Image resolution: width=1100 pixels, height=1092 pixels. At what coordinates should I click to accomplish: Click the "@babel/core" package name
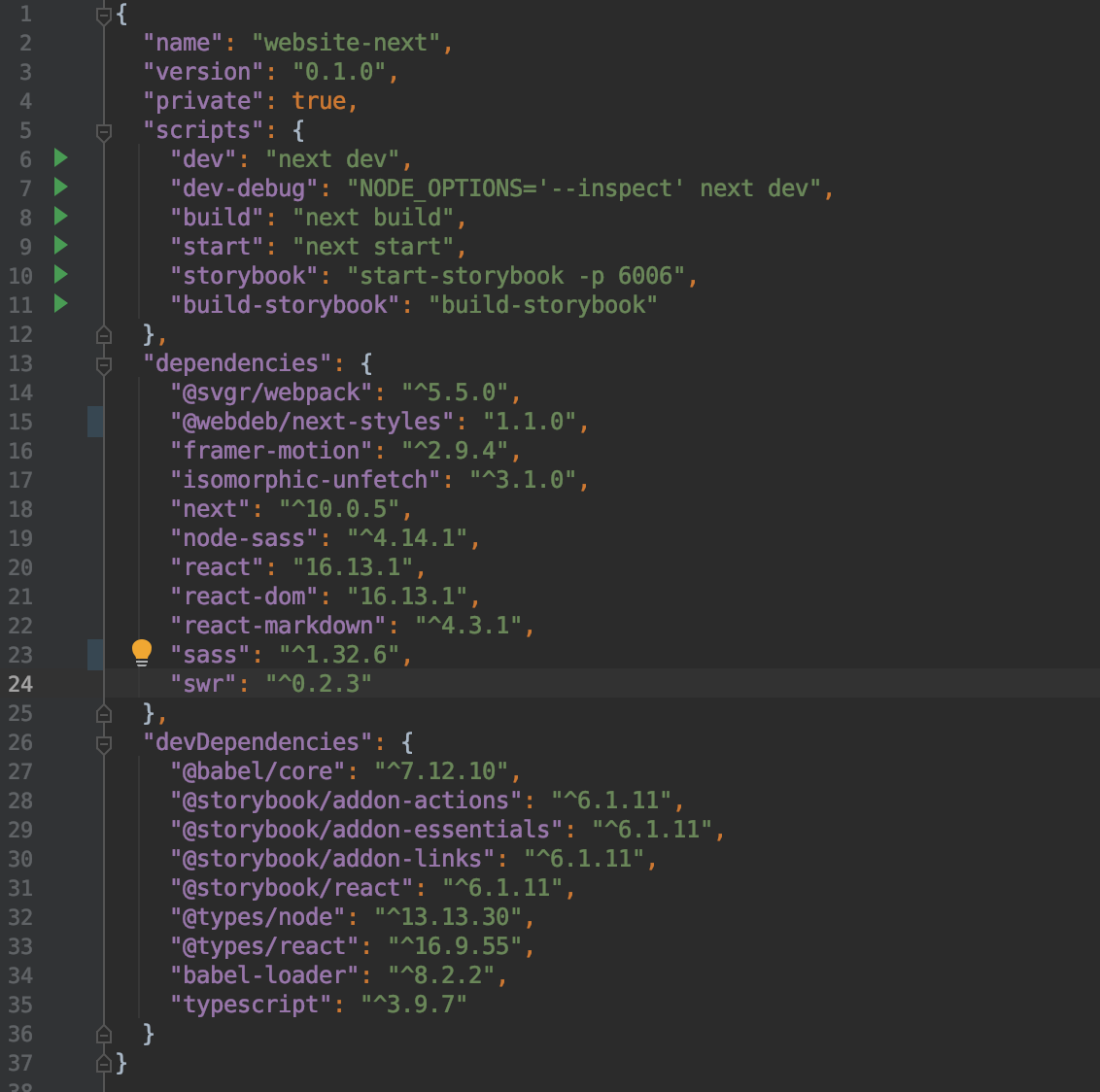coord(258,771)
